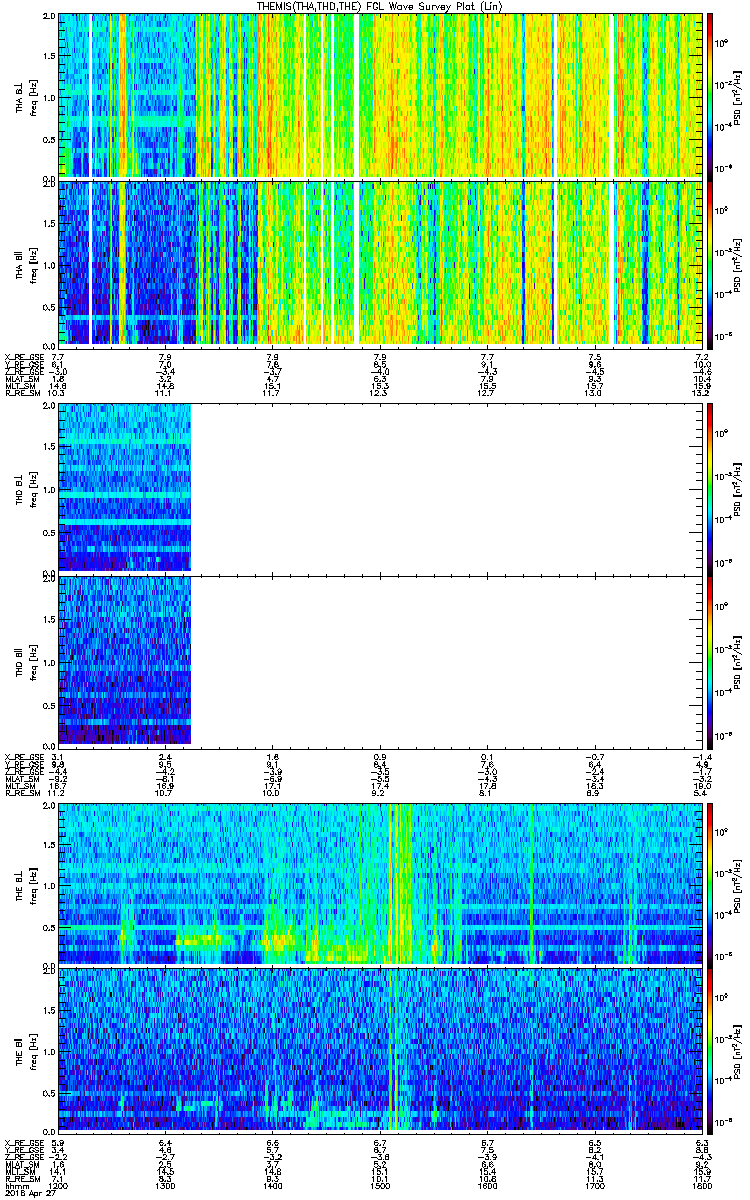
Task: Click the MLAT_SM row label under THE panels
Action: [21, 1166]
